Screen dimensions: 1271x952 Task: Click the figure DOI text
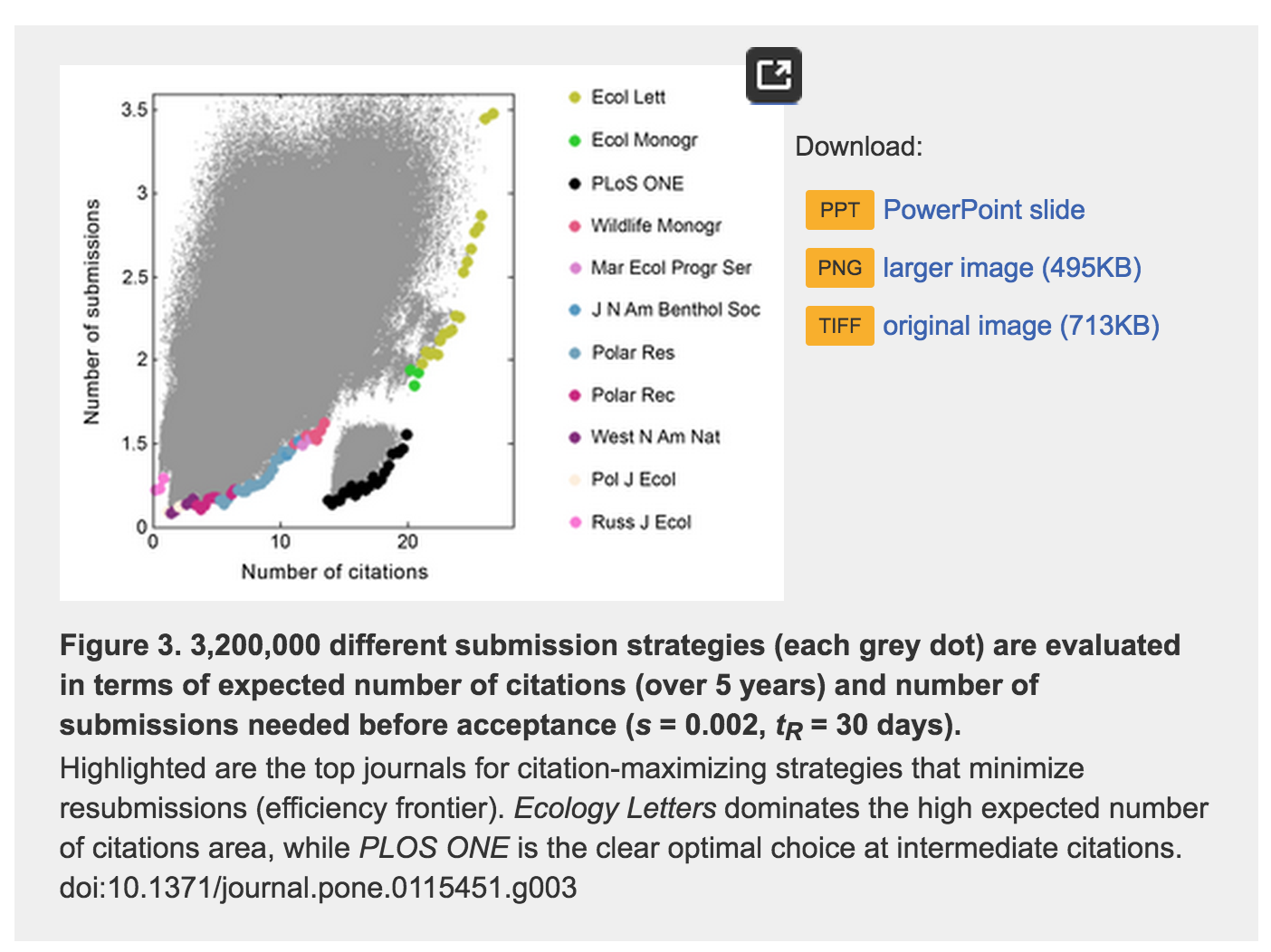coord(318,888)
